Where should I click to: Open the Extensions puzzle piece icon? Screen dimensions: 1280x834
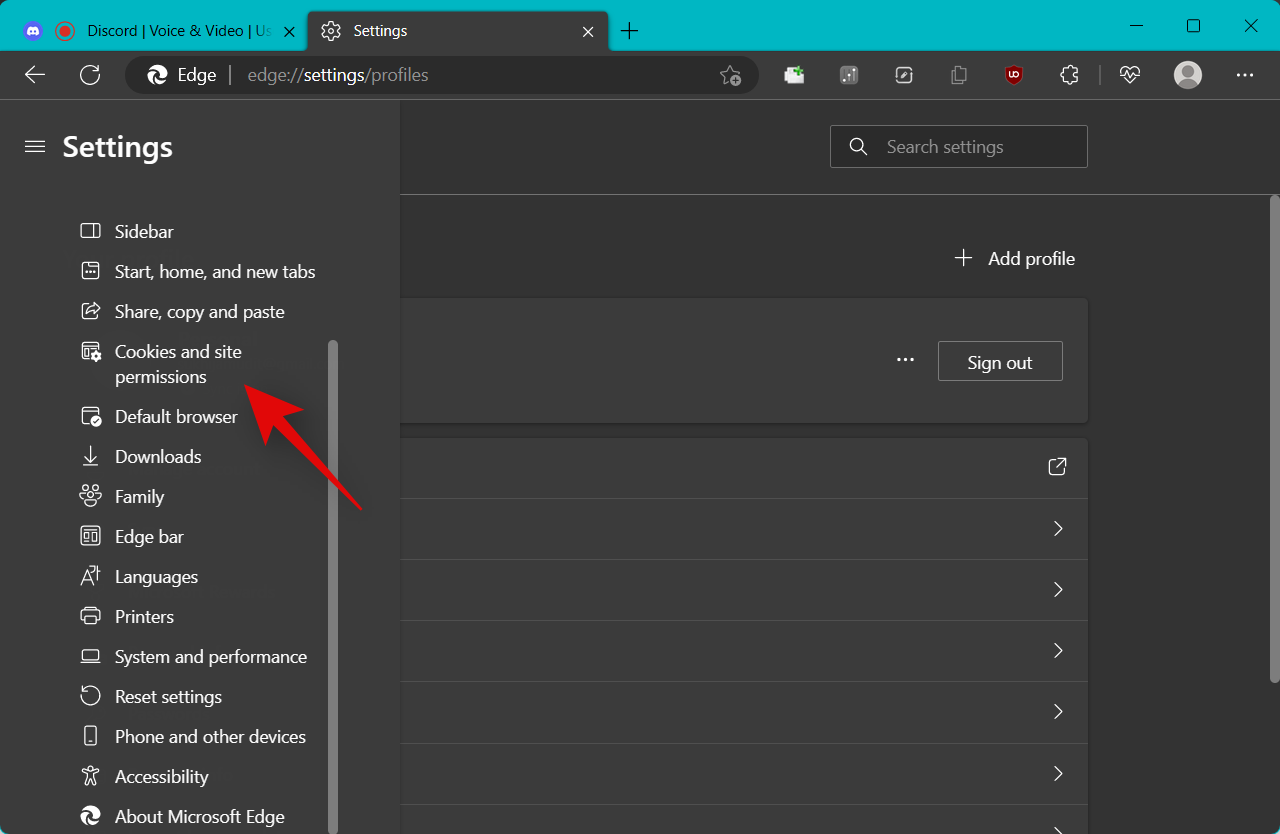[1069, 75]
